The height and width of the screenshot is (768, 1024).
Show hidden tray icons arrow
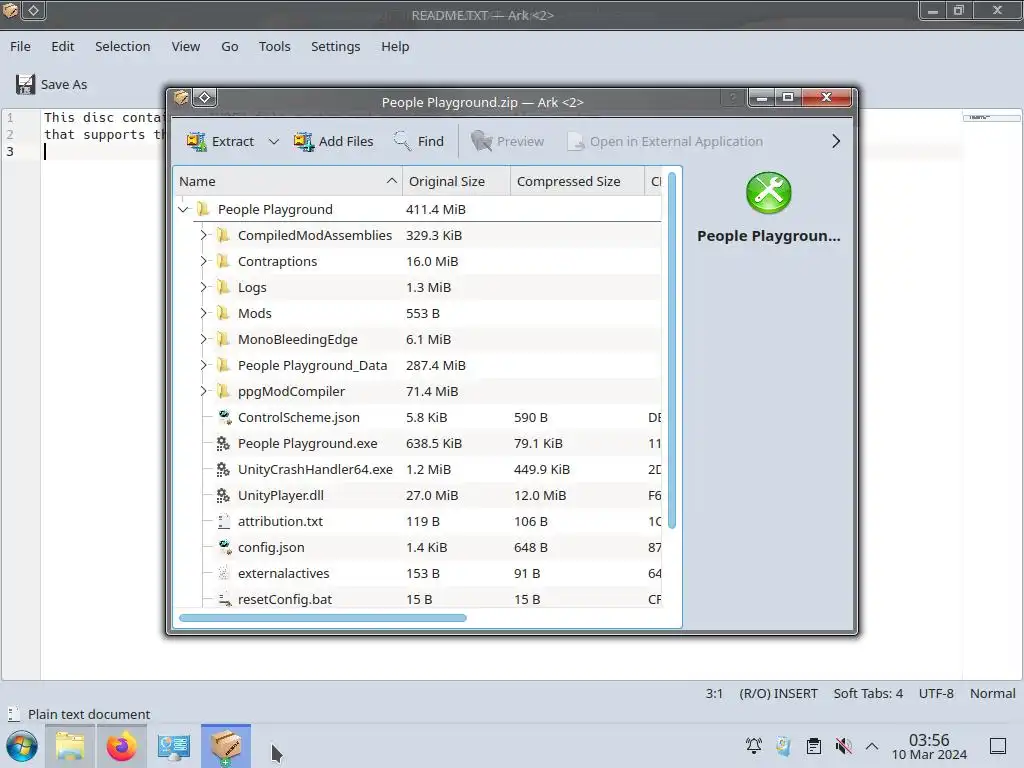[x=872, y=746]
